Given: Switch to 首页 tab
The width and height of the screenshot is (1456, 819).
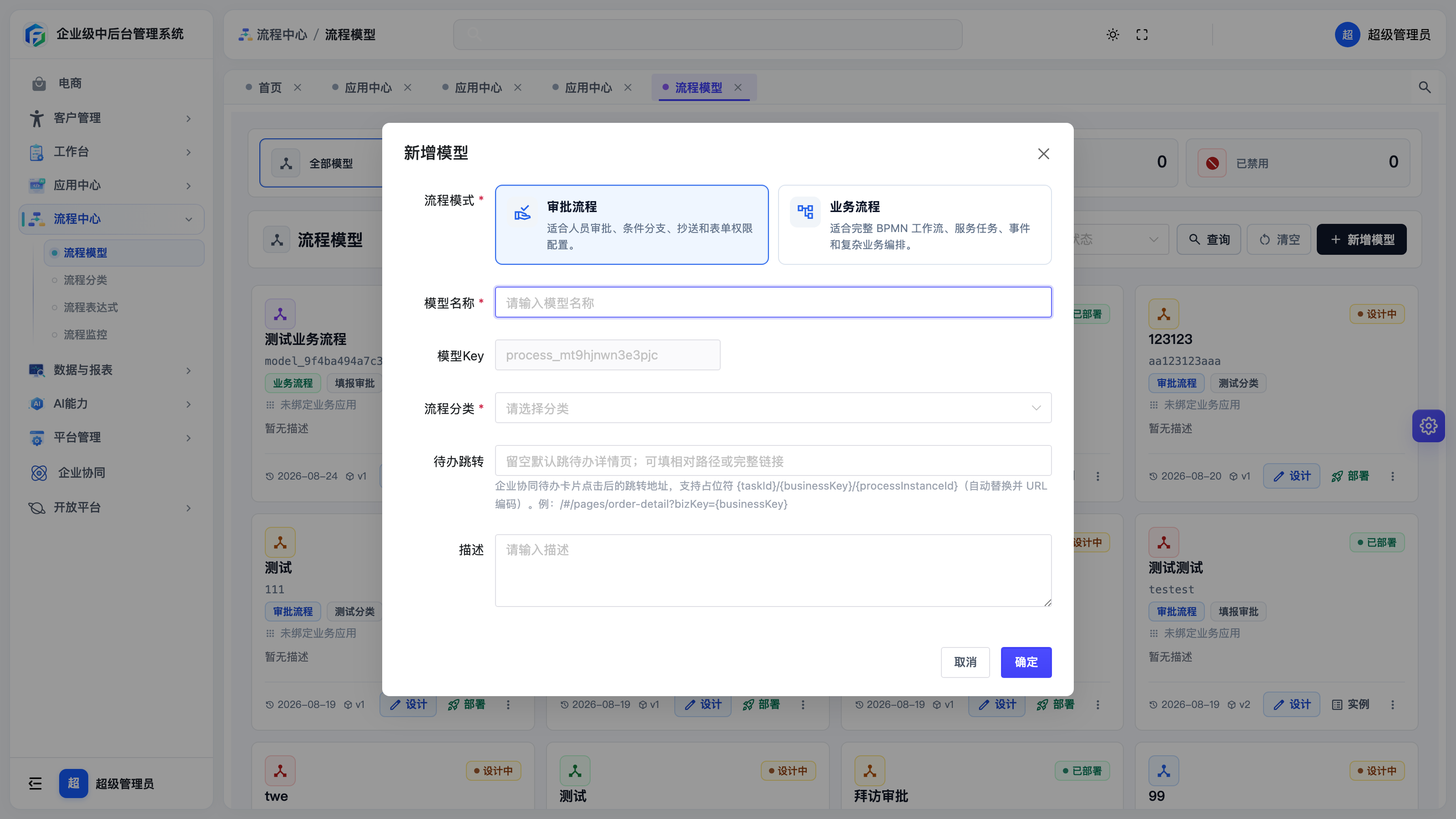Looking at the screenshot, I should click(x=270, y=88).
